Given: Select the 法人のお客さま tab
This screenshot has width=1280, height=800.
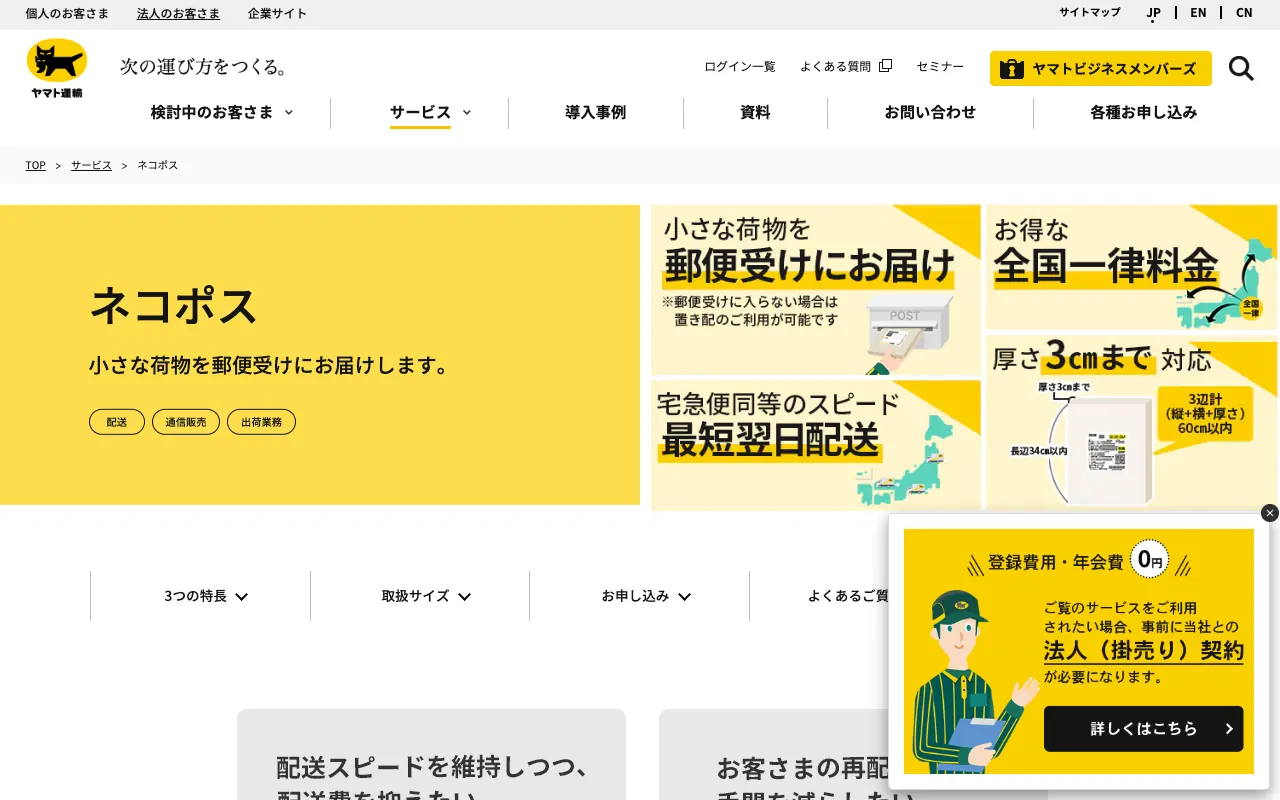Looking at the screenshot, I should (178, 13).
